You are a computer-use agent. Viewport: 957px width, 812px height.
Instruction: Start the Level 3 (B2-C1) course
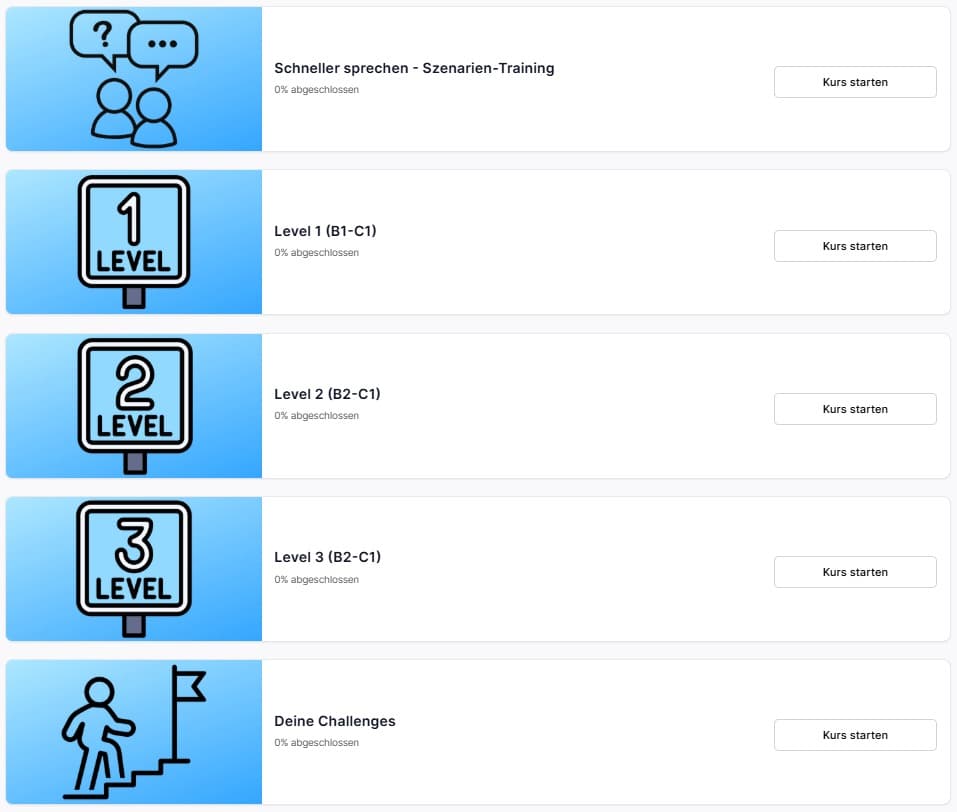(855, 572)
